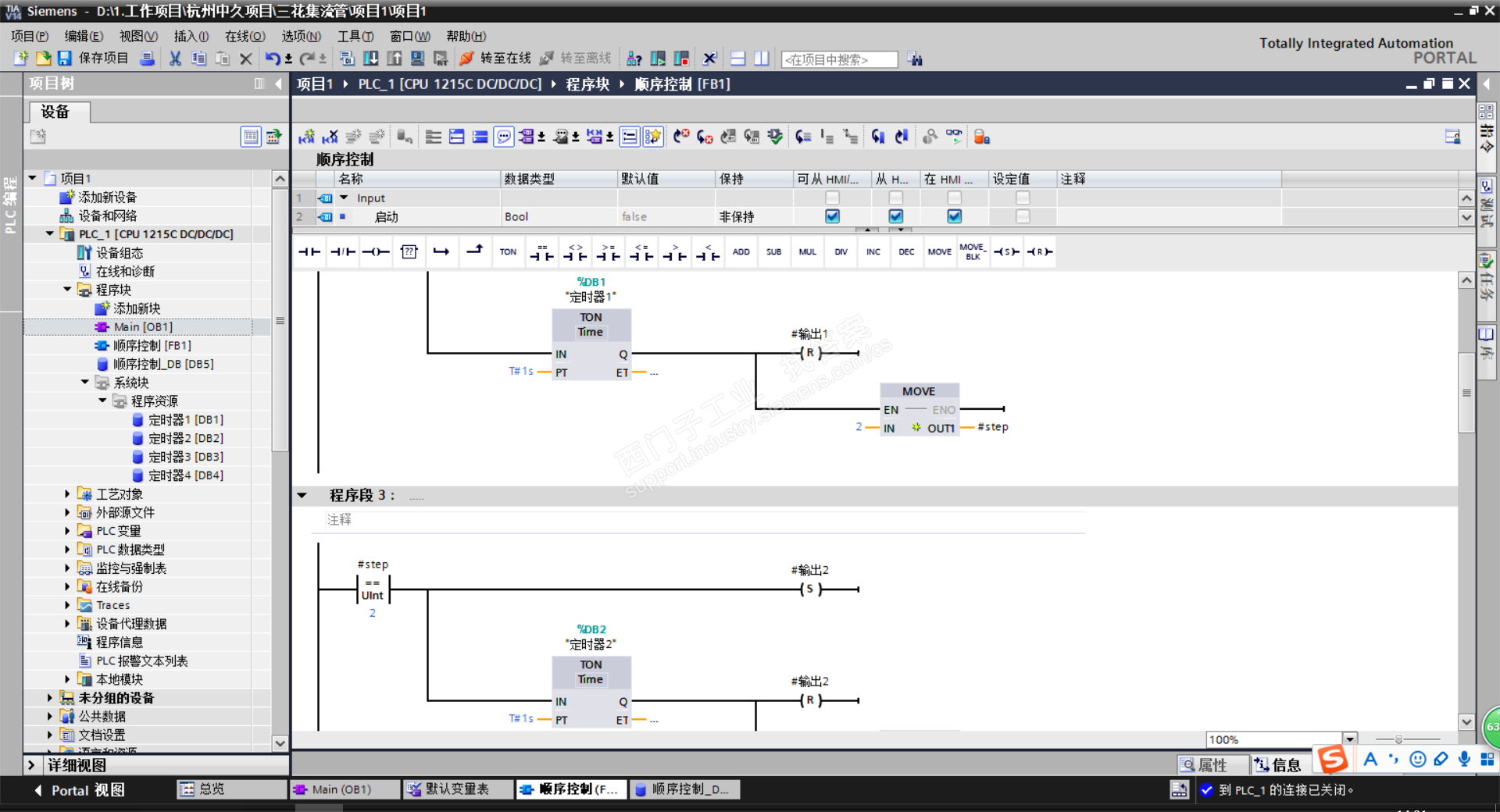Select 定时器1 [DB1] in project tree
Image resolution: width=1500 pixels, height=812 pixels.
pyautogui.click(x=186, y=419)
